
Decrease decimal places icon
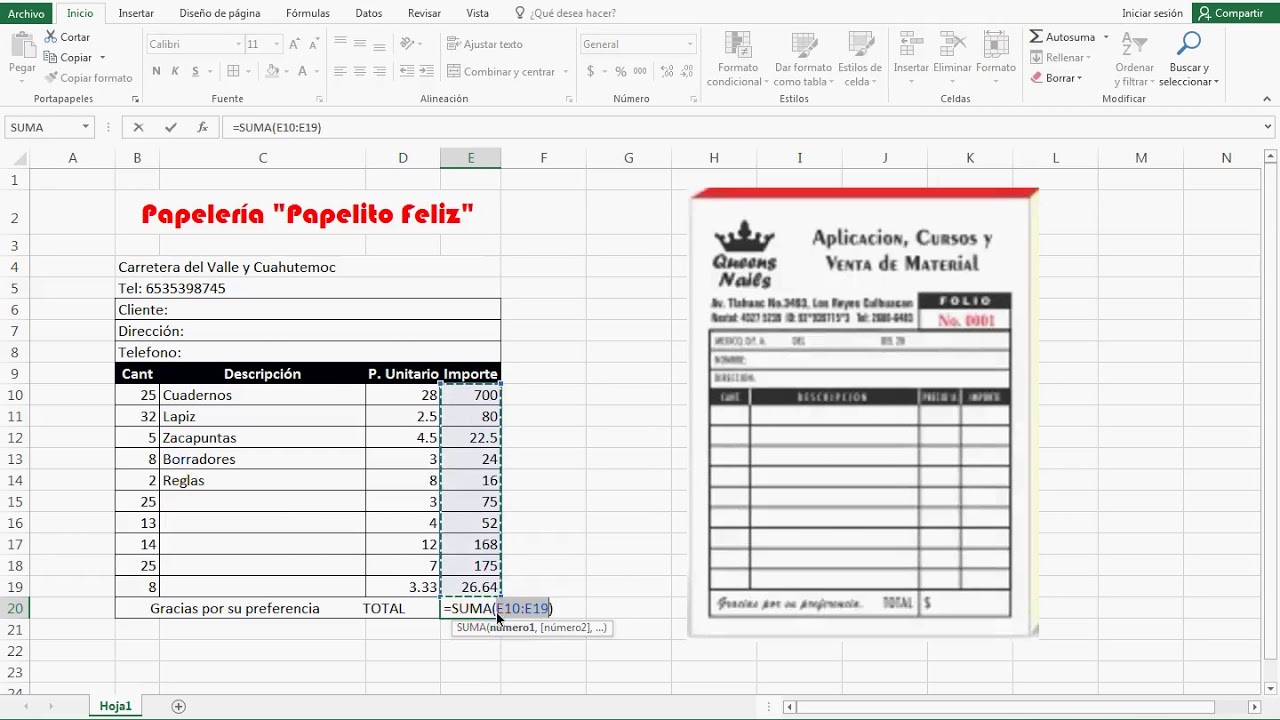pos(685,71)
